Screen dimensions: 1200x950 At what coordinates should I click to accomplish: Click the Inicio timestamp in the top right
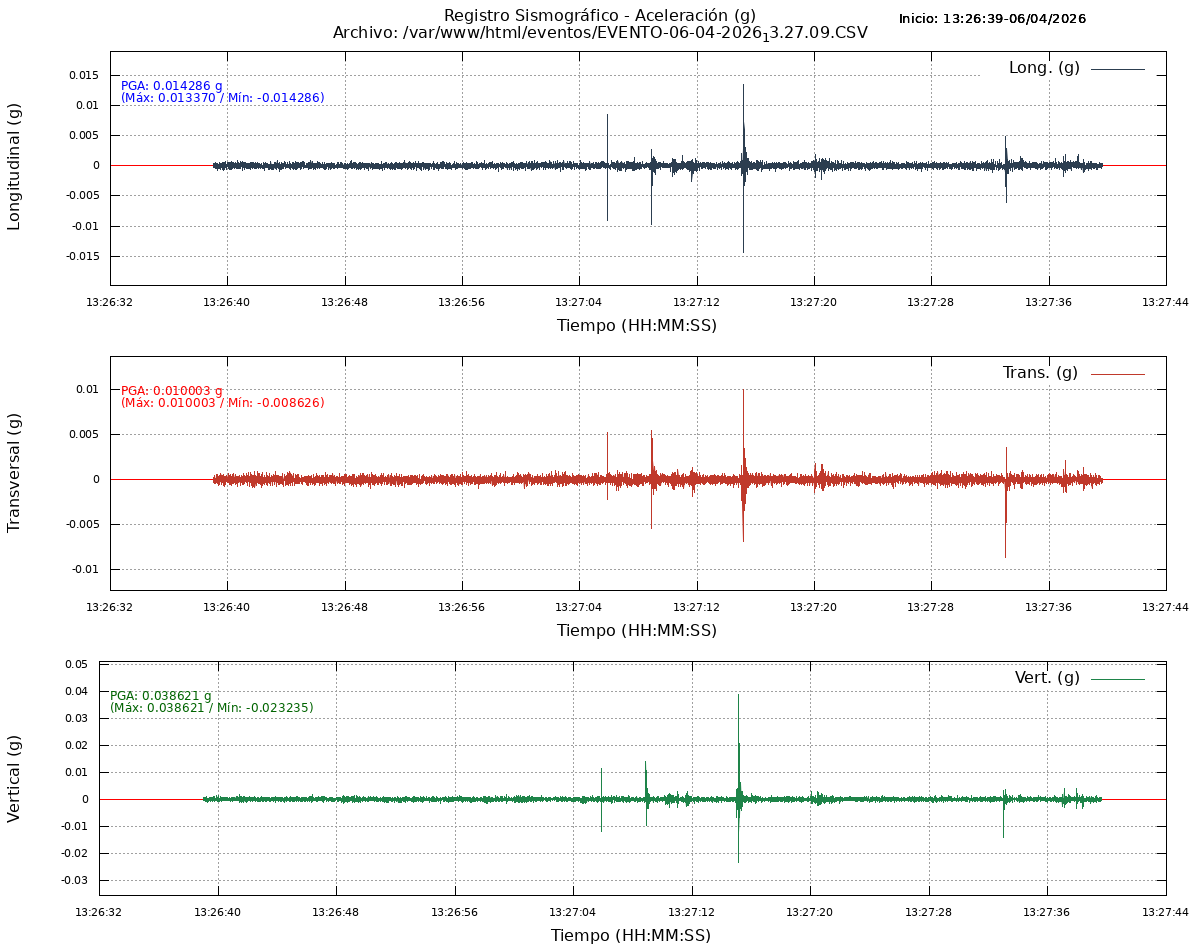tap(991, 19)
